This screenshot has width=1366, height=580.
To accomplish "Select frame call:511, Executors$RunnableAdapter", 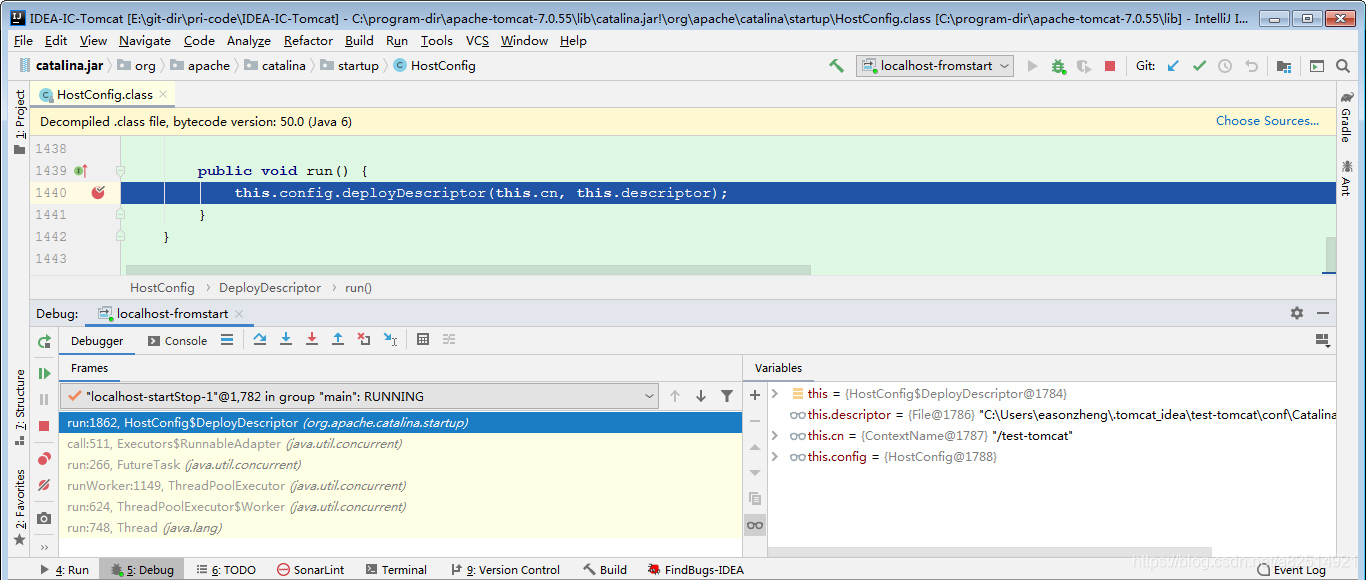I will [x=400, y=444].
